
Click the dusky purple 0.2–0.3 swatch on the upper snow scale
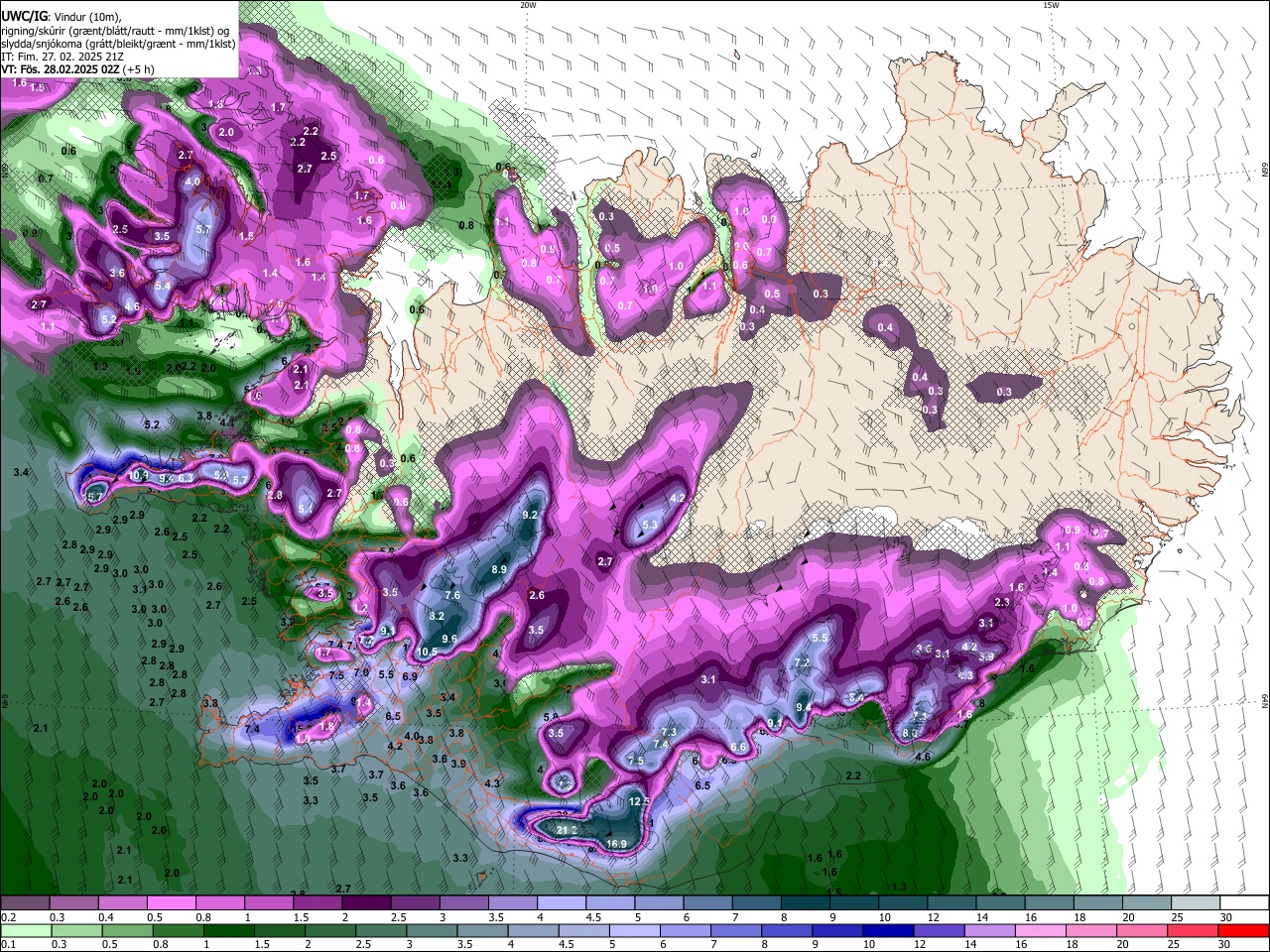25,902
